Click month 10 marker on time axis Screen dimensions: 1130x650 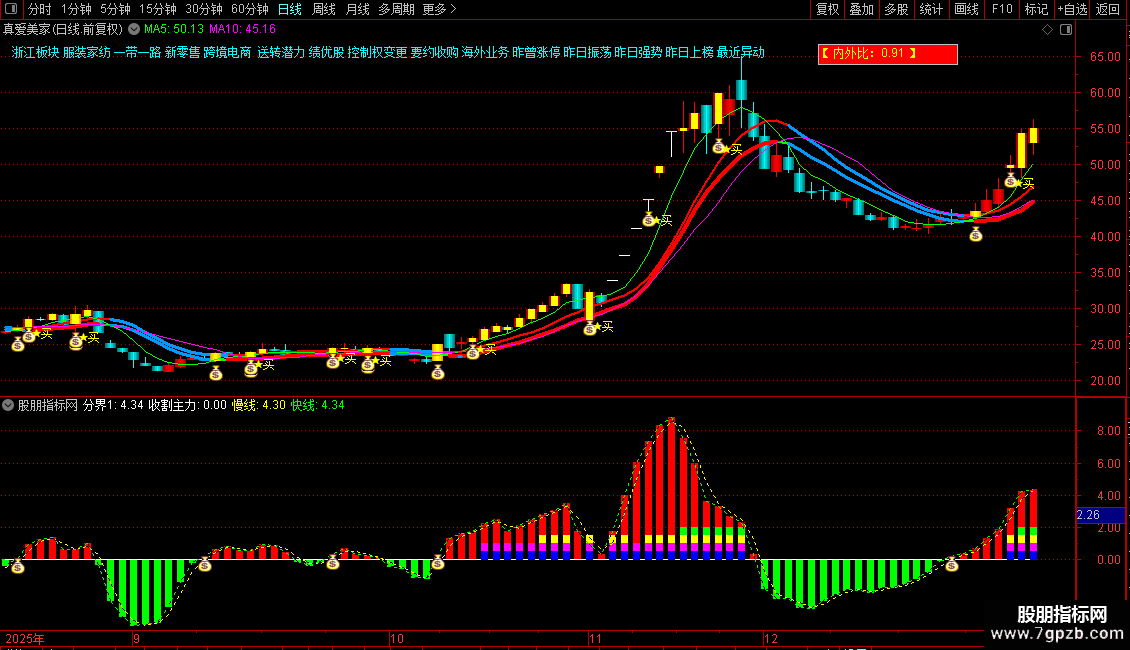coord(397,639)
